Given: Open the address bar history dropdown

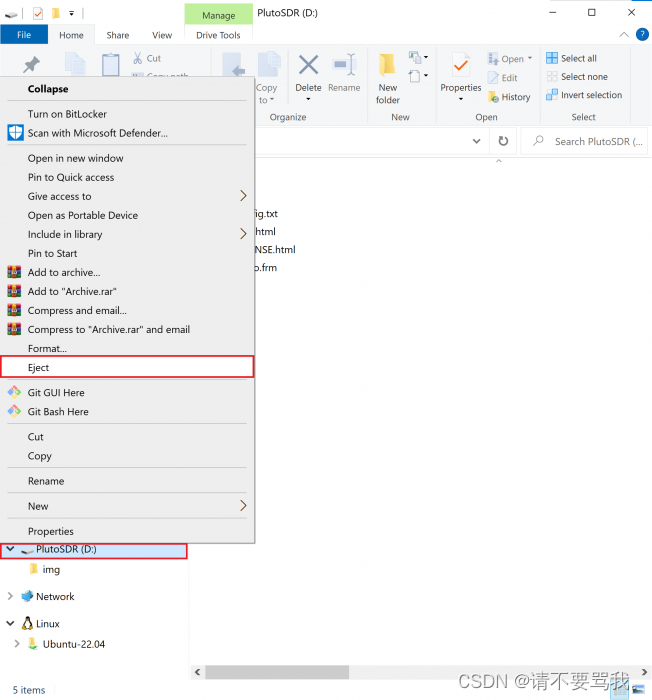Looking at the screenshot, I should pos(476,141).
